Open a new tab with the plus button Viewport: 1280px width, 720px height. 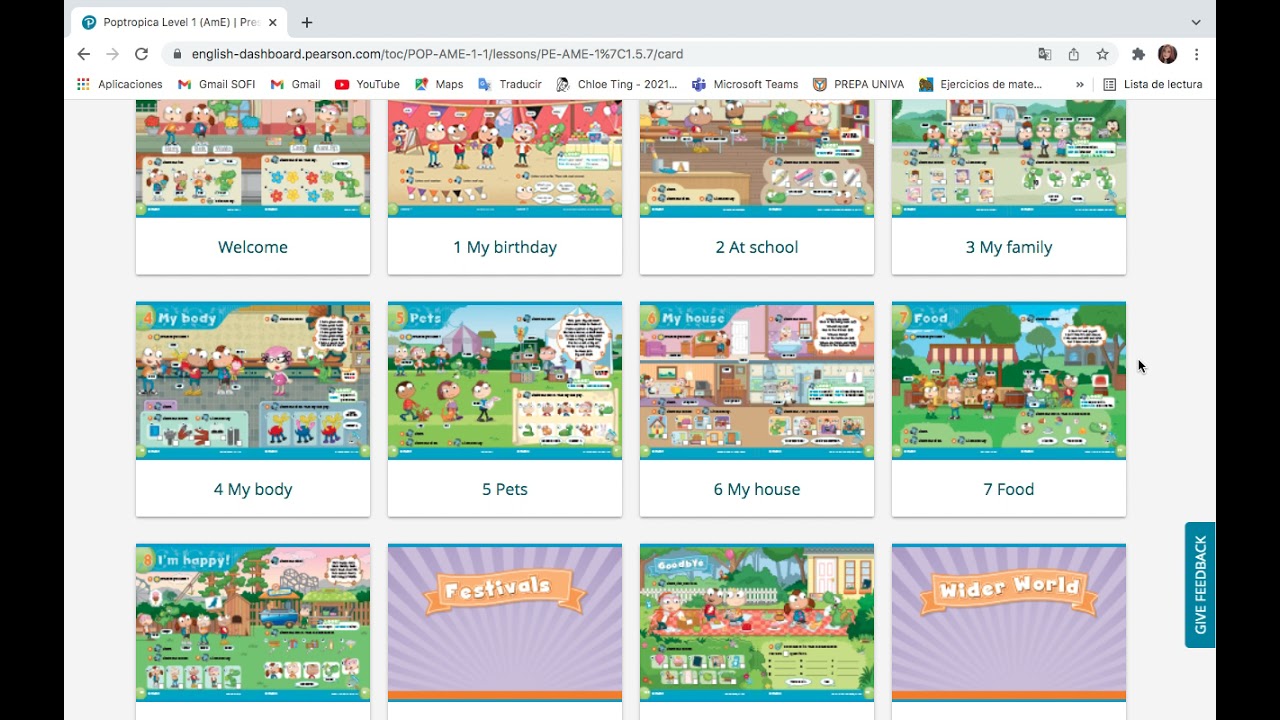[306, 22]
